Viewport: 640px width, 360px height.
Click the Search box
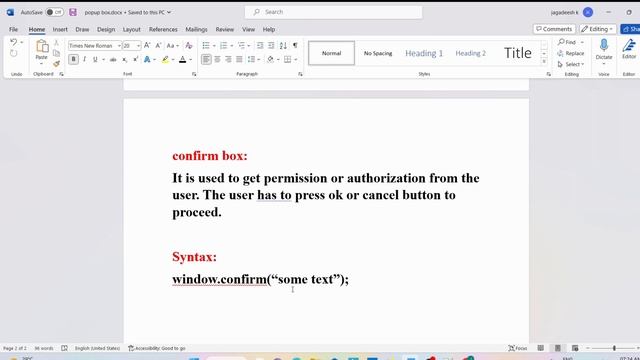333,12
